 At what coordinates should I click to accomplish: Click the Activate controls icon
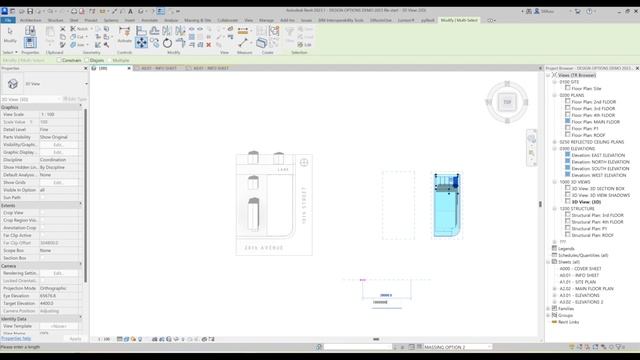[x=124, y=31]
